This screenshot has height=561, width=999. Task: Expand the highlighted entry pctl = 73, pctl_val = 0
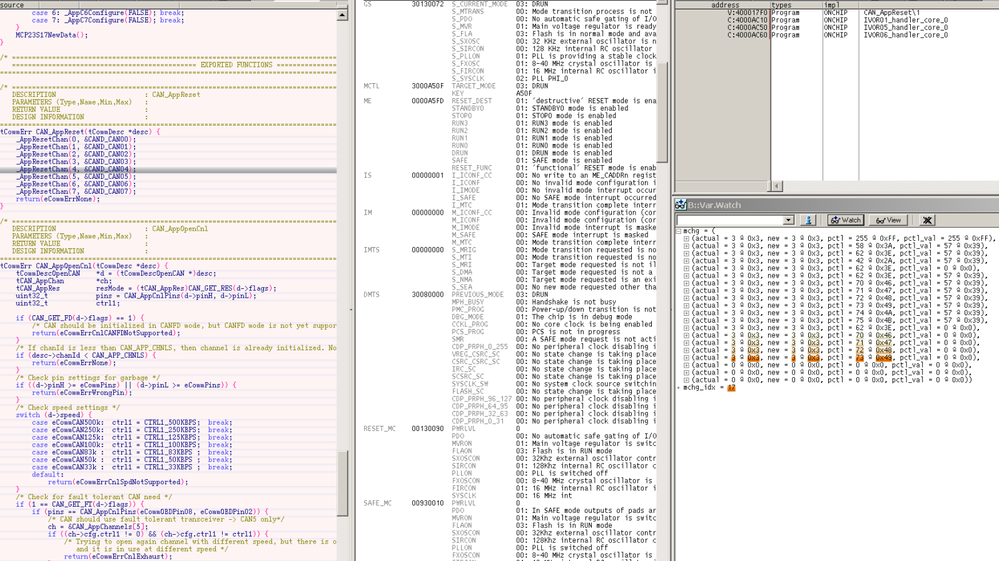(686, 358)
